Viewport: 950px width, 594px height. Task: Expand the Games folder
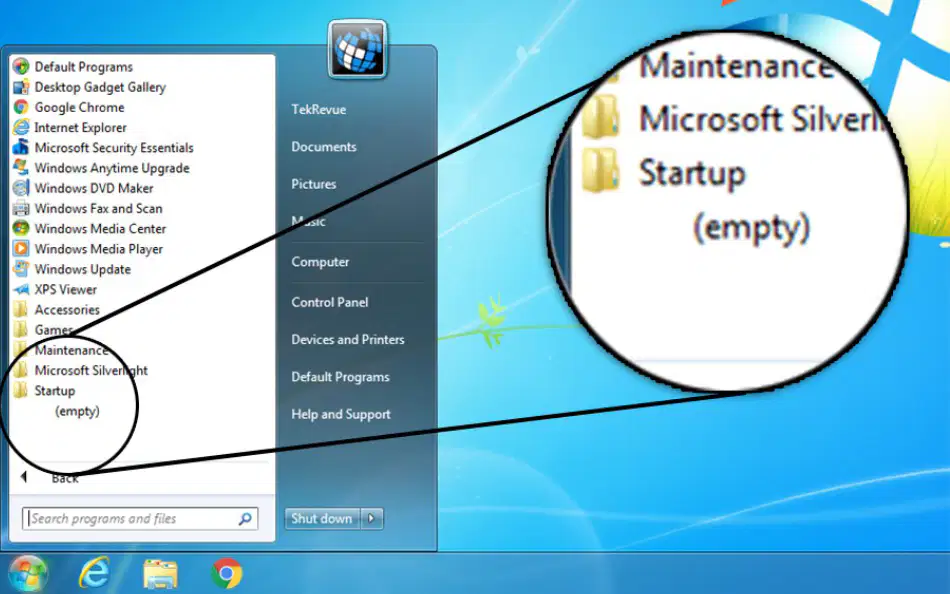(42, 330)
